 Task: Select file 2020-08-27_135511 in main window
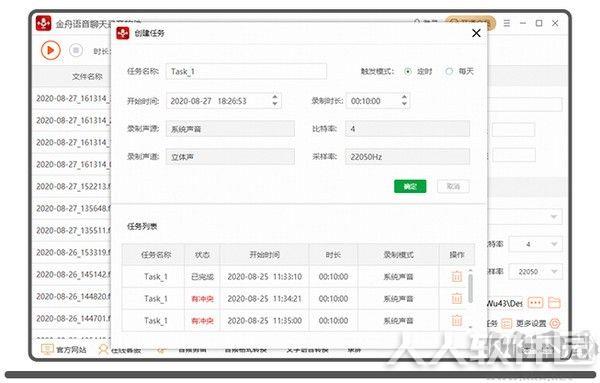click(x=73, y=230)
